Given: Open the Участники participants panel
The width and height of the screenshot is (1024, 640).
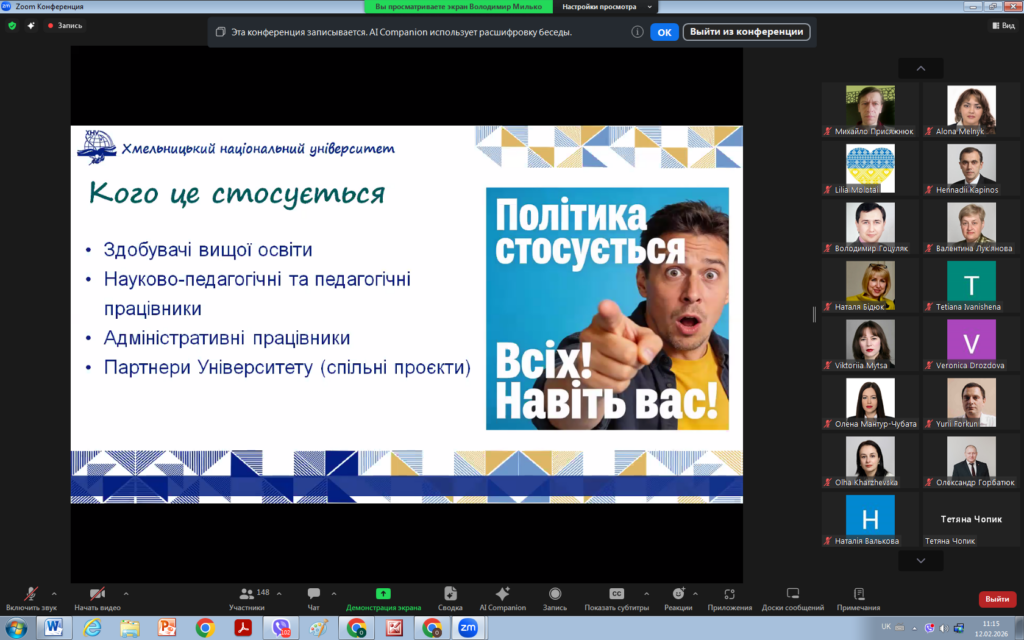Looking at the screenshot, I should pos(246,594).
